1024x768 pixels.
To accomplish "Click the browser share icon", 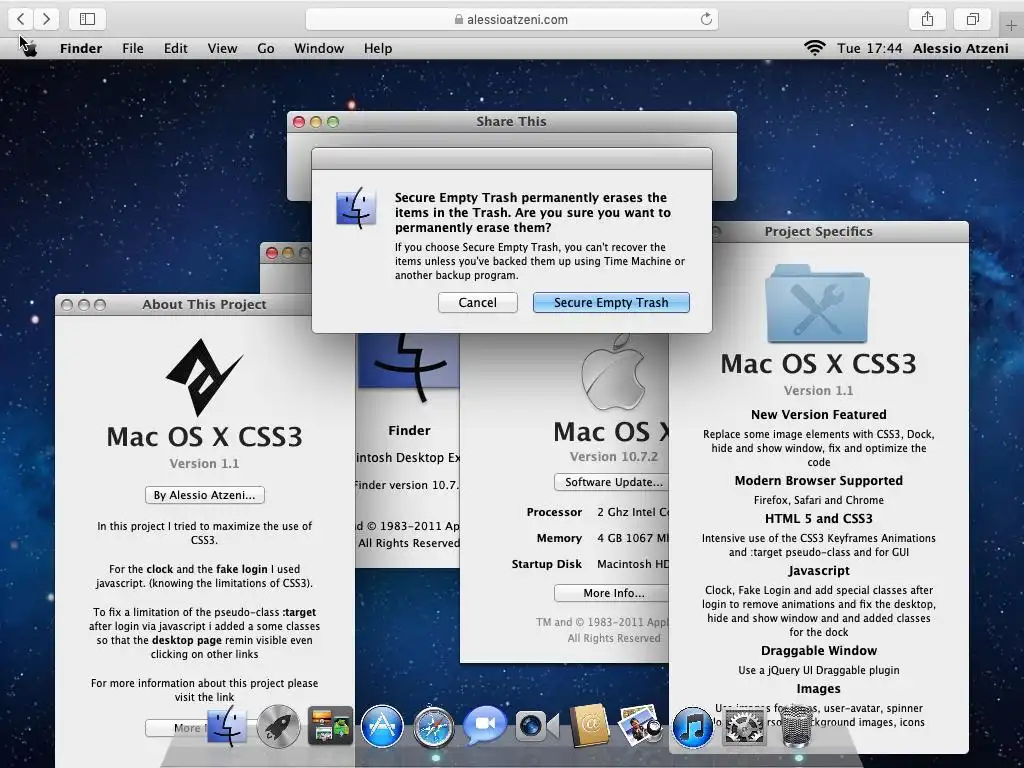I will (x=927, y=19).
